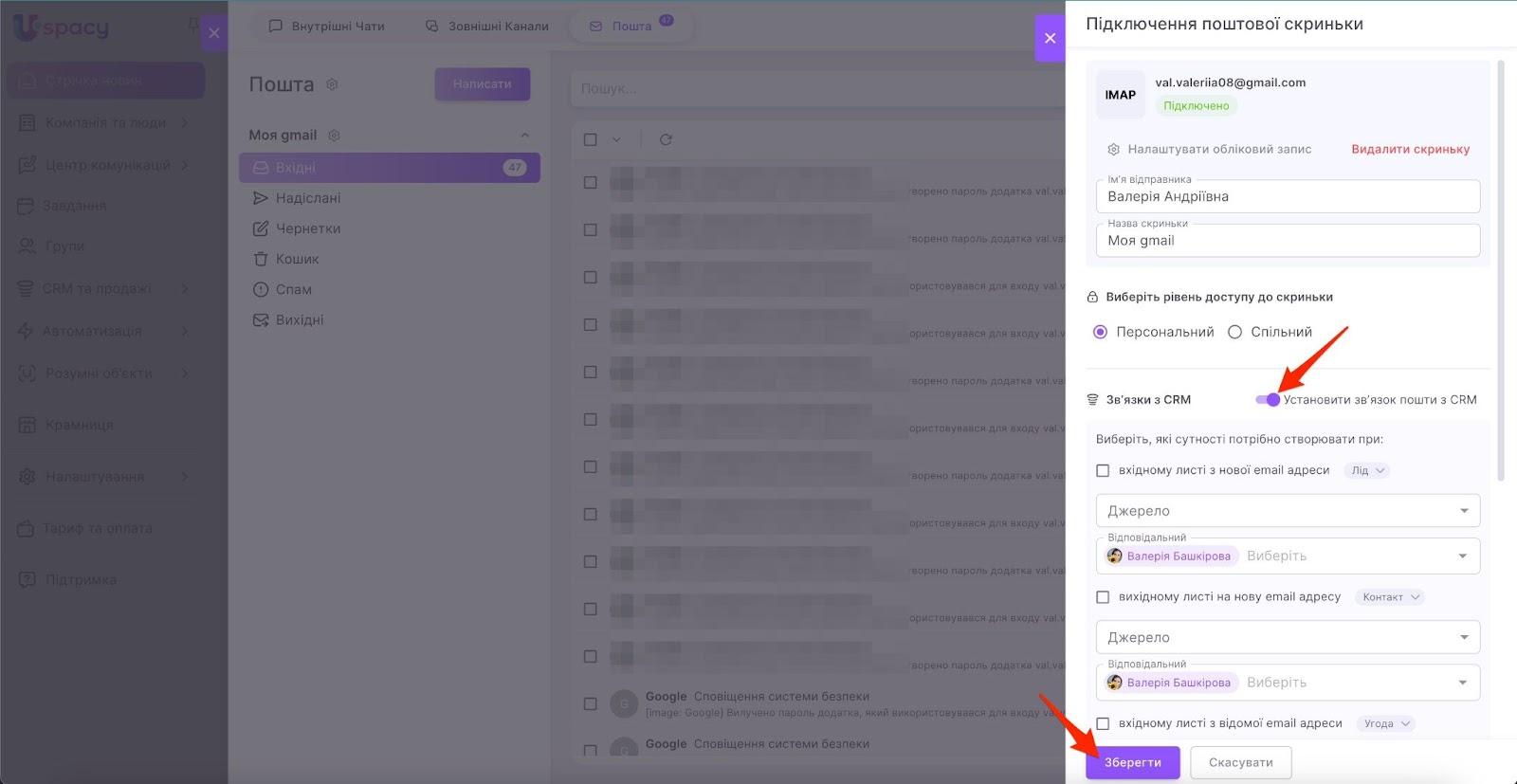Image resolution: width=1517 pixels, height=784 pixels.
Task: Click gear icon of Налаштувати обліковий запис
Action: point(1114,149)
